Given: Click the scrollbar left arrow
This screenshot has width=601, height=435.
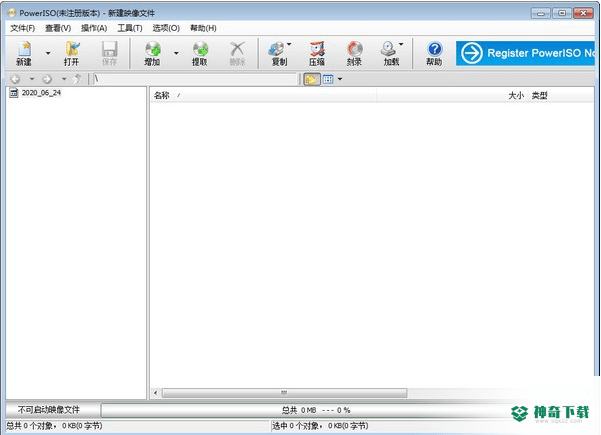Looking at the screenshot, I should (156, 393).
